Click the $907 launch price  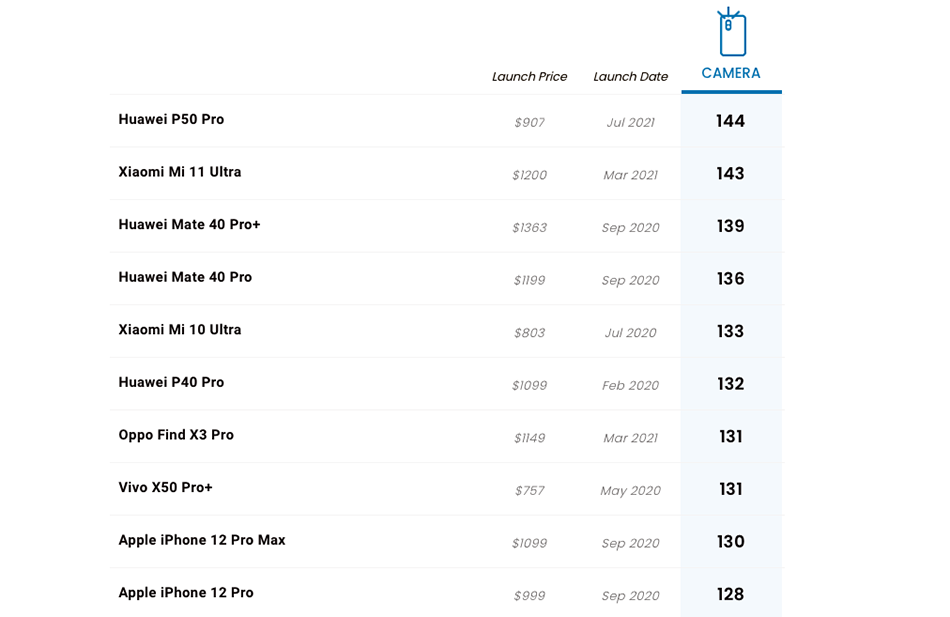[530, 122]
